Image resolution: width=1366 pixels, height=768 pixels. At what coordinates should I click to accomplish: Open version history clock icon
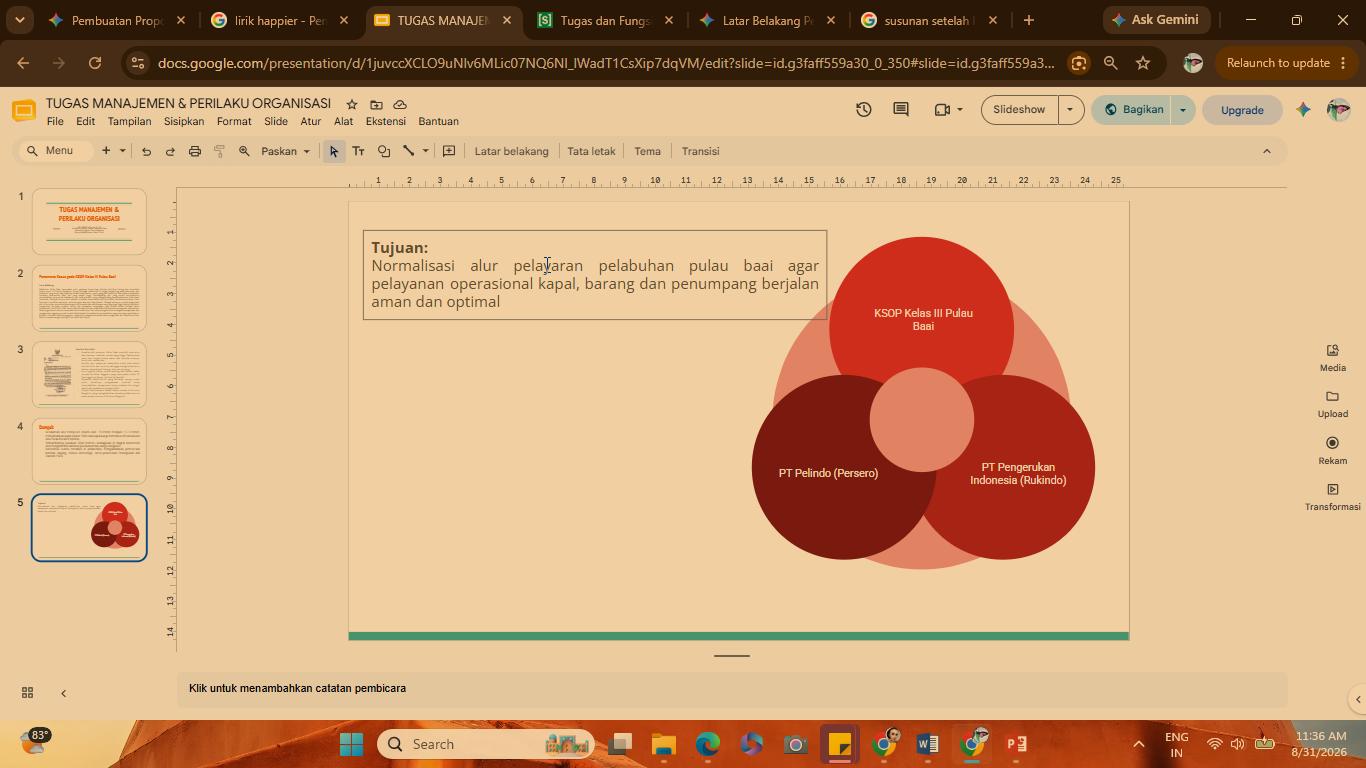863,110
